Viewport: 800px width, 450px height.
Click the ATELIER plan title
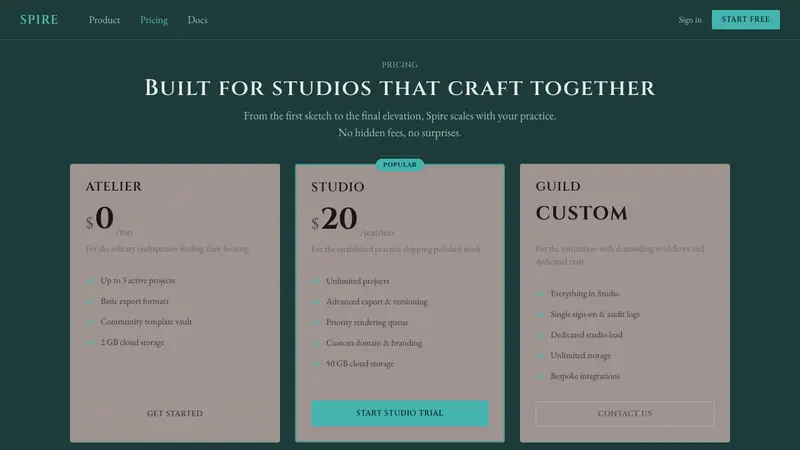point(114,187)
